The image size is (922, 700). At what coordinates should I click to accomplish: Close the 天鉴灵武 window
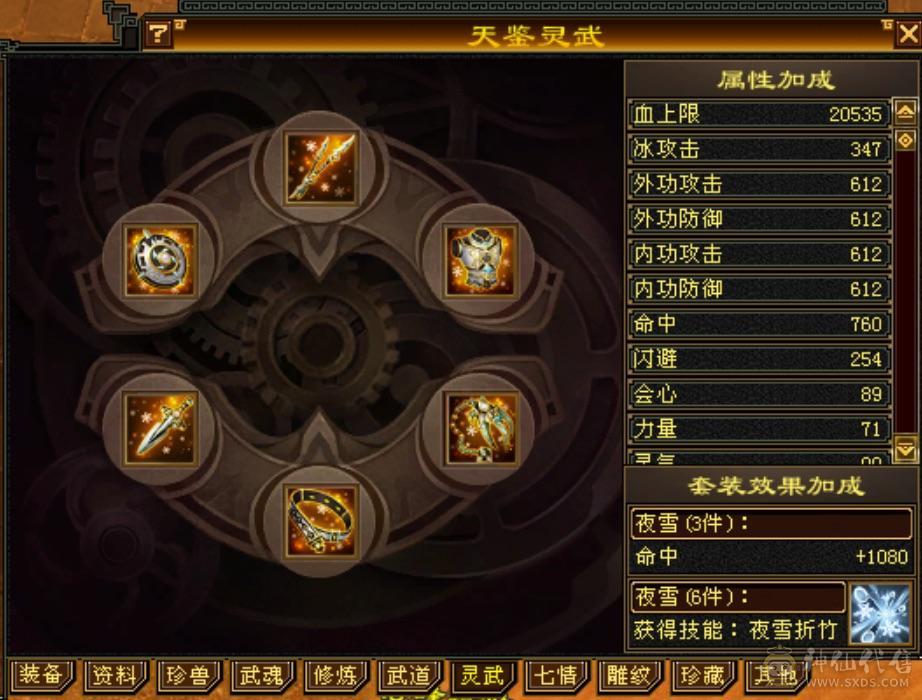[908, 34]
